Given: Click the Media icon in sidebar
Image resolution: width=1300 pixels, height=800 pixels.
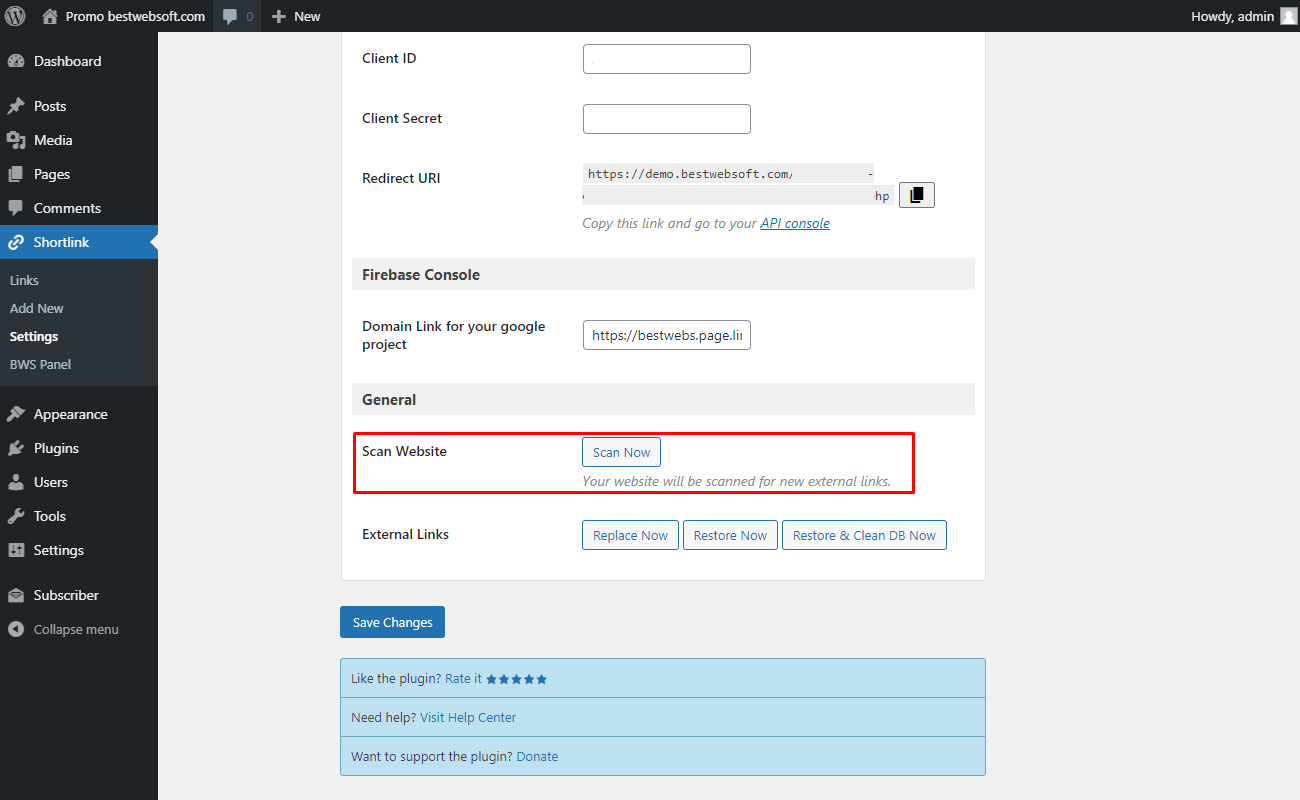Looking at the screenshot, I should (x=16, y=140).
